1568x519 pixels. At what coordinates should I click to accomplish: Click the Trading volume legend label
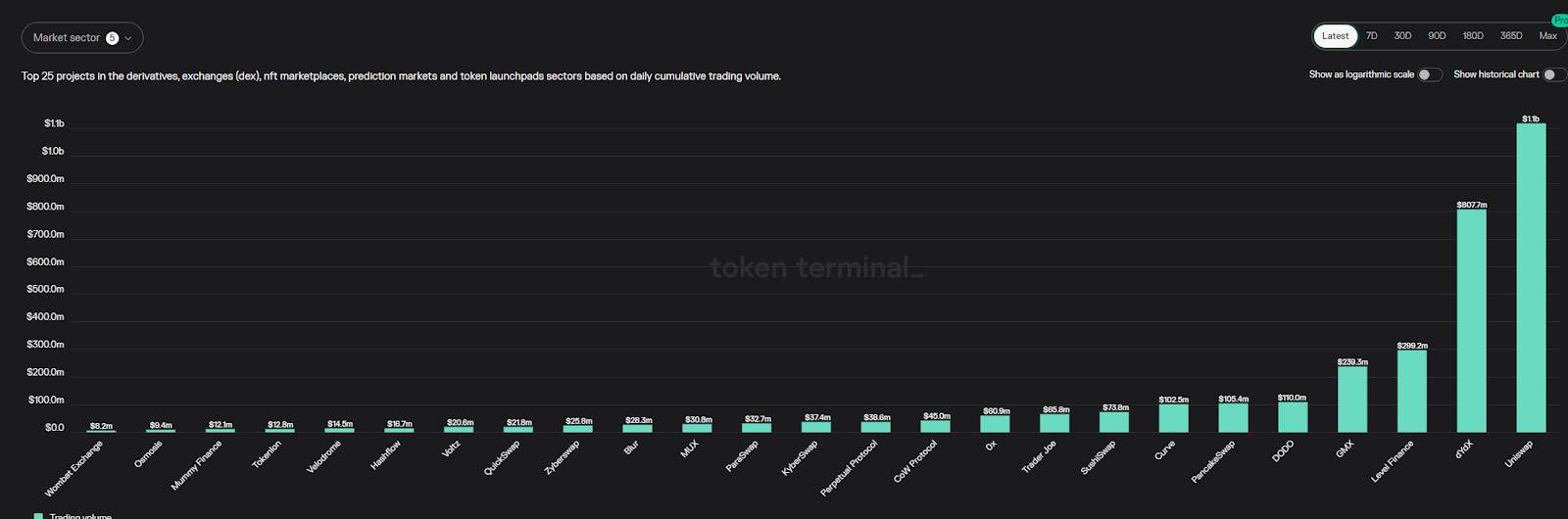(x=80, y=515)
